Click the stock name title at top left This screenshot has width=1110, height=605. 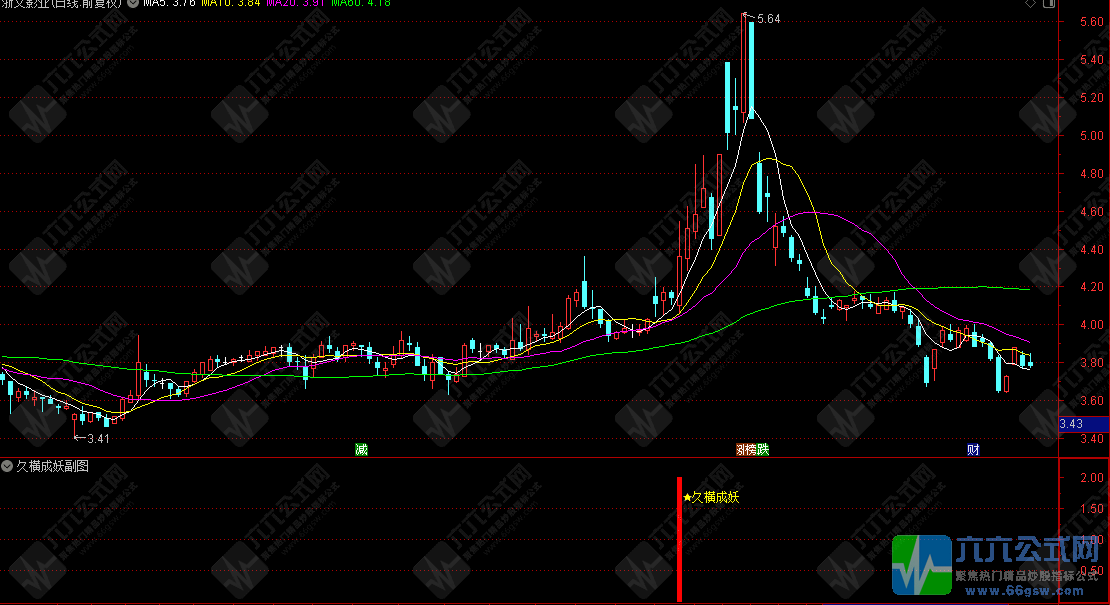(x=62, y=3)
